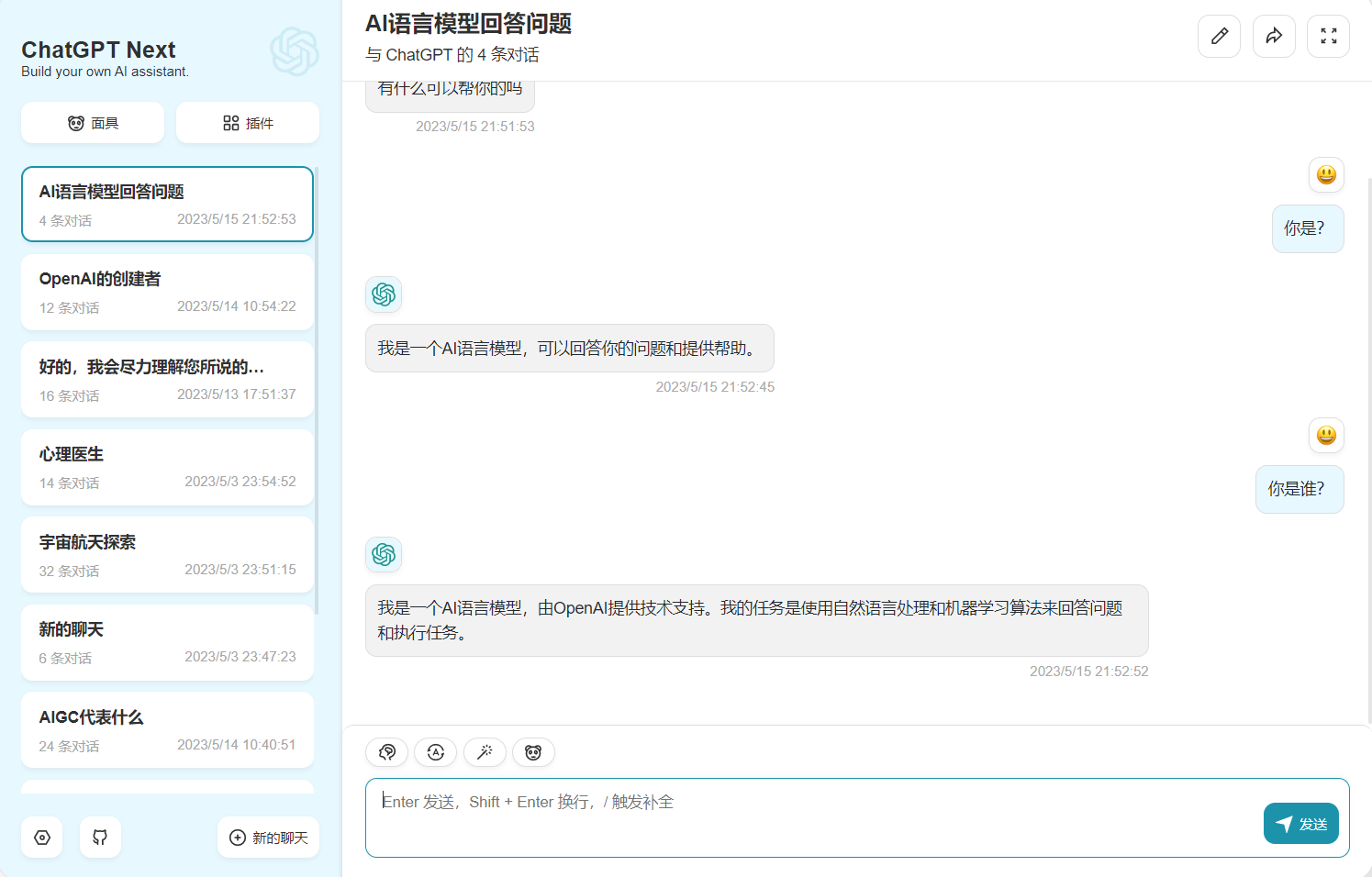Open the GitHub icon link

pyautogui.click(x=100, y=838)
